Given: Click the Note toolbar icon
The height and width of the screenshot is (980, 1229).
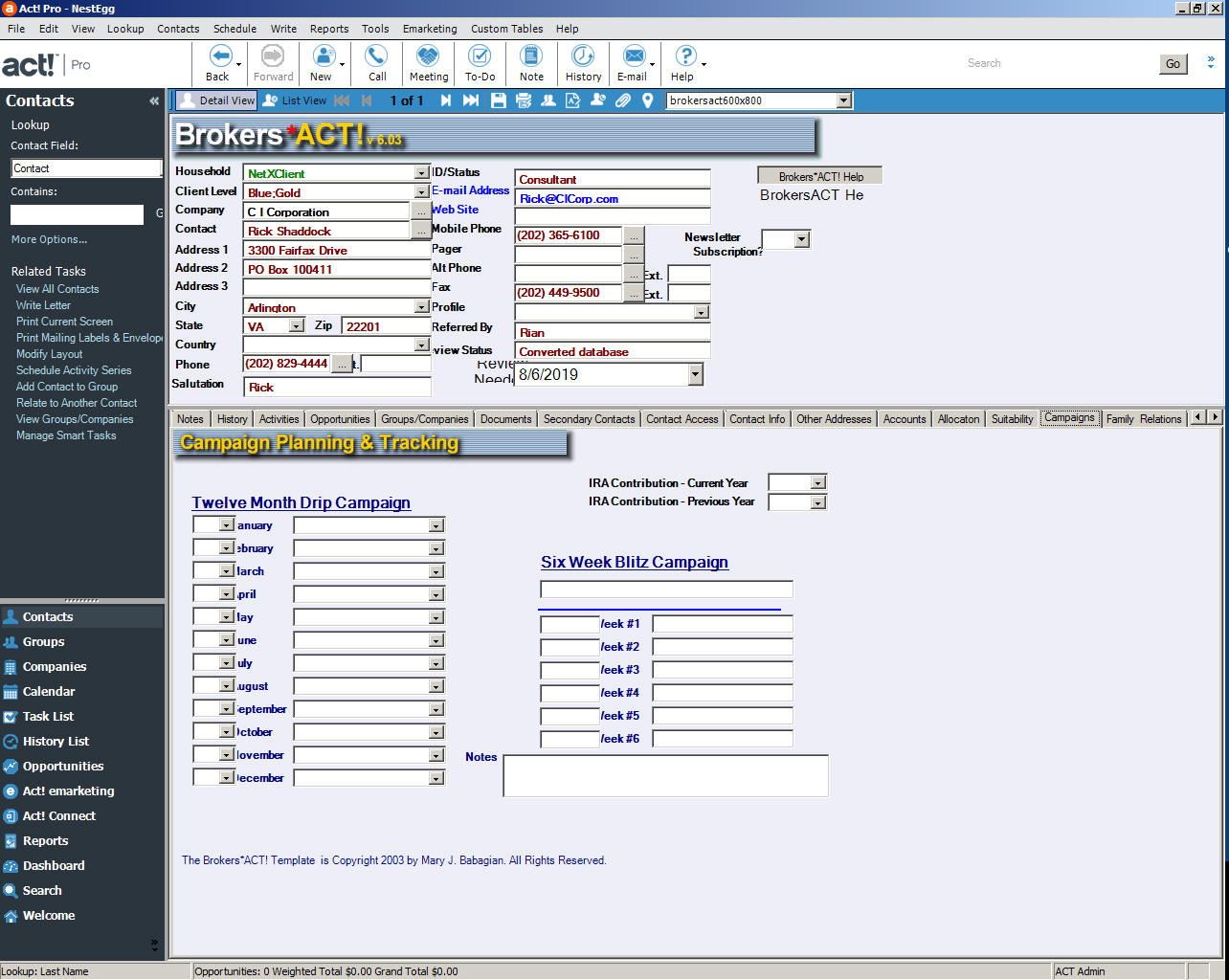Looking at the screenshot, I should (x=531, y=56).
